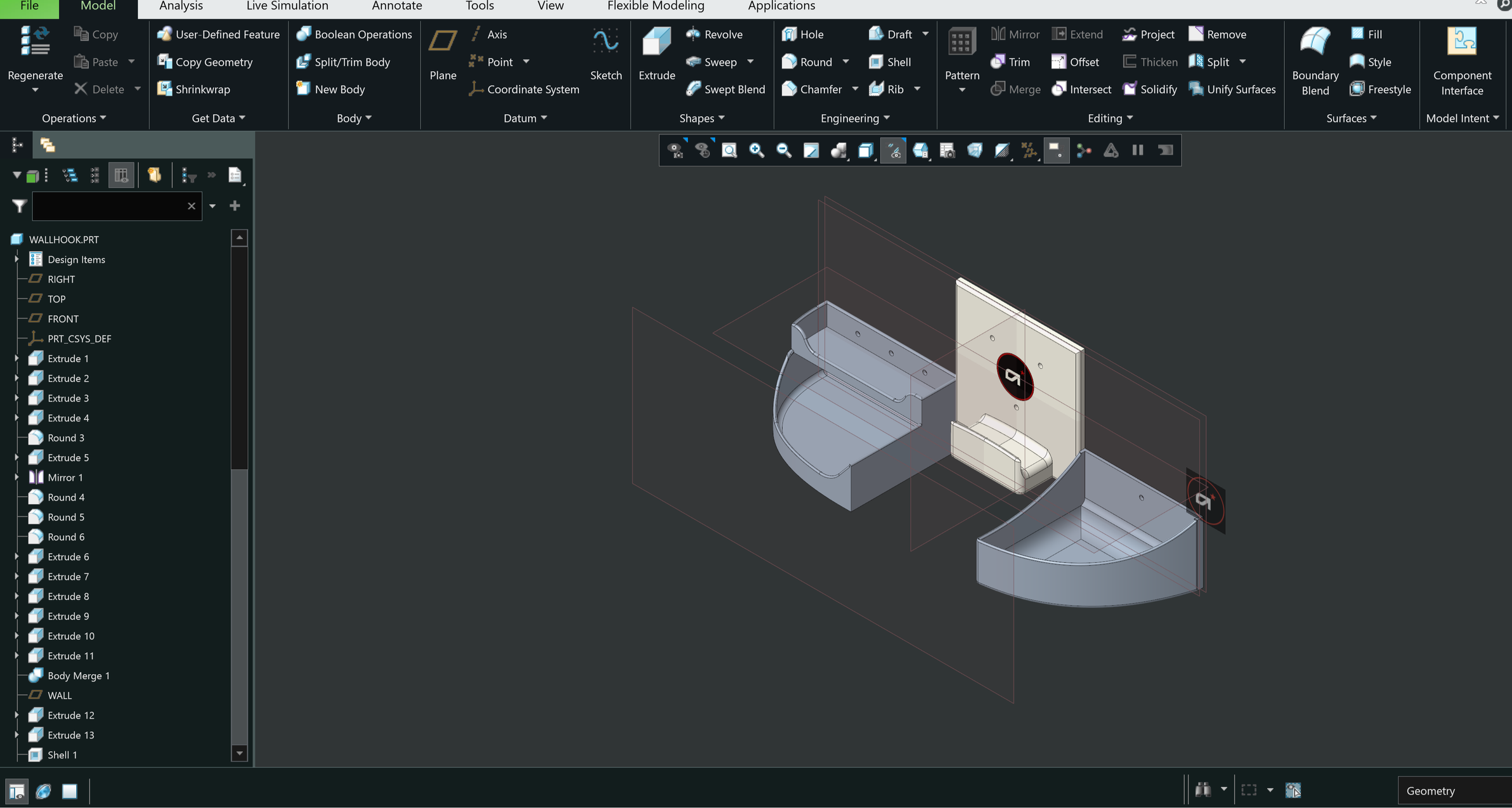This screenshot has height=808, width=1512.
Task: Select the Extrude tool
Action: coord(656,54)
